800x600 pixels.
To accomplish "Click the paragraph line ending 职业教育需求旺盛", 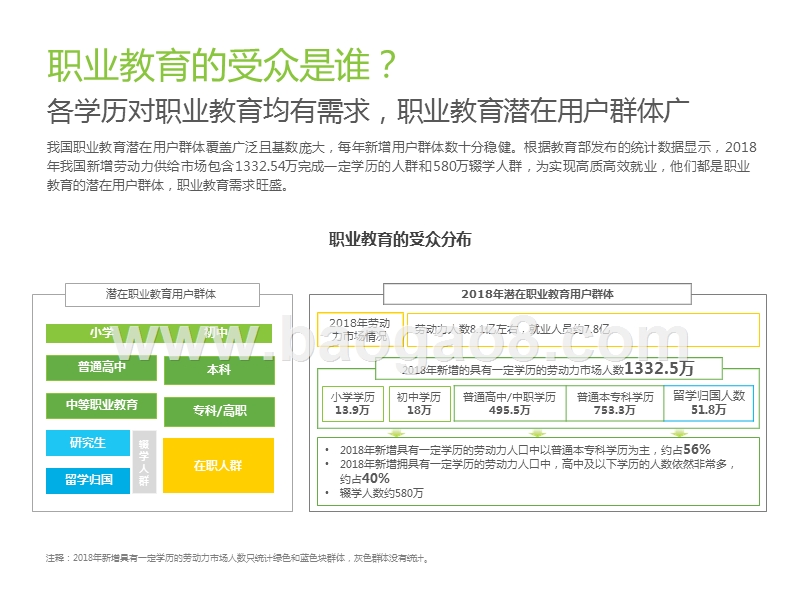I will point(168,185).
